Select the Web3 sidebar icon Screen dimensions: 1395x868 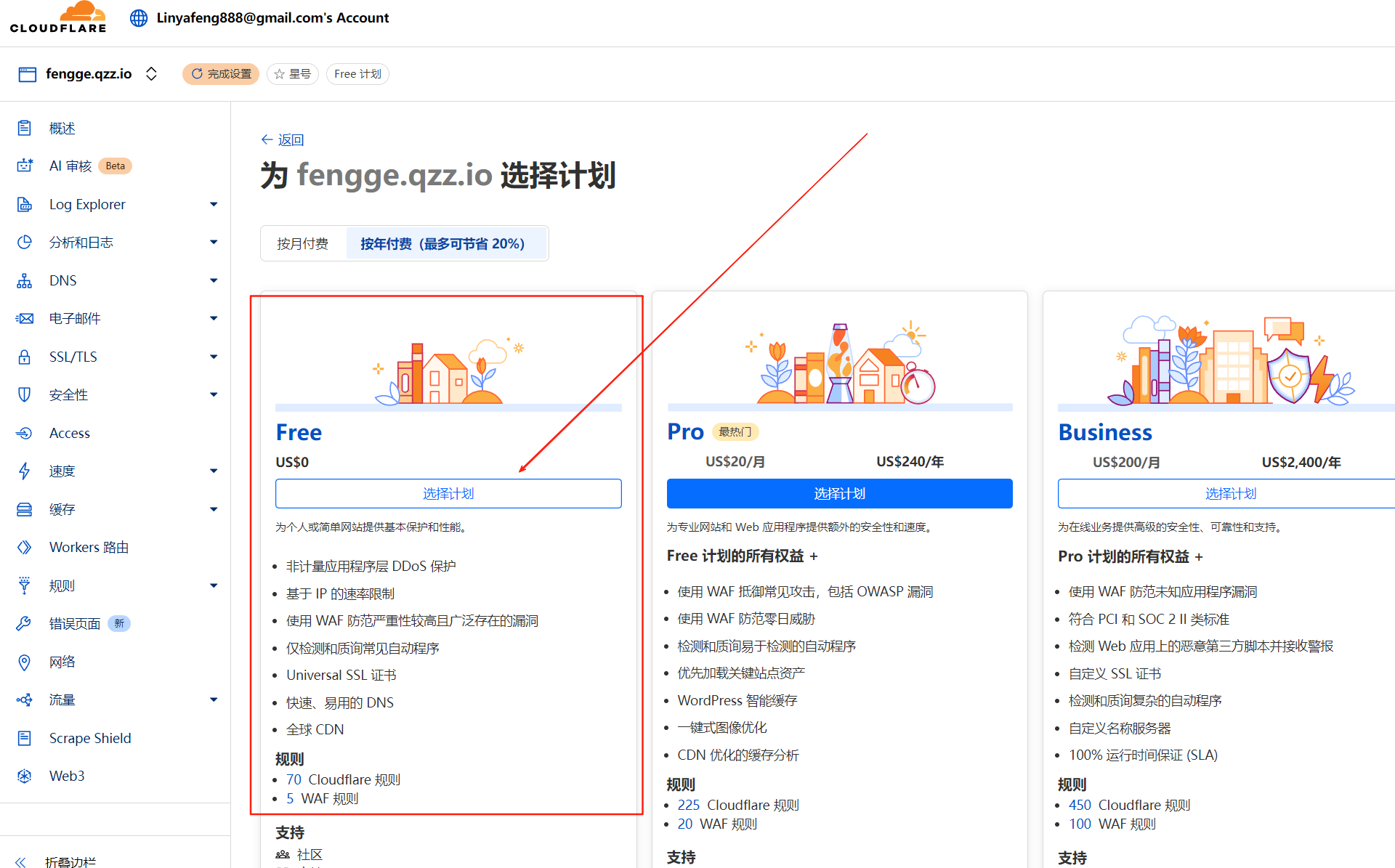pos(25,776)
